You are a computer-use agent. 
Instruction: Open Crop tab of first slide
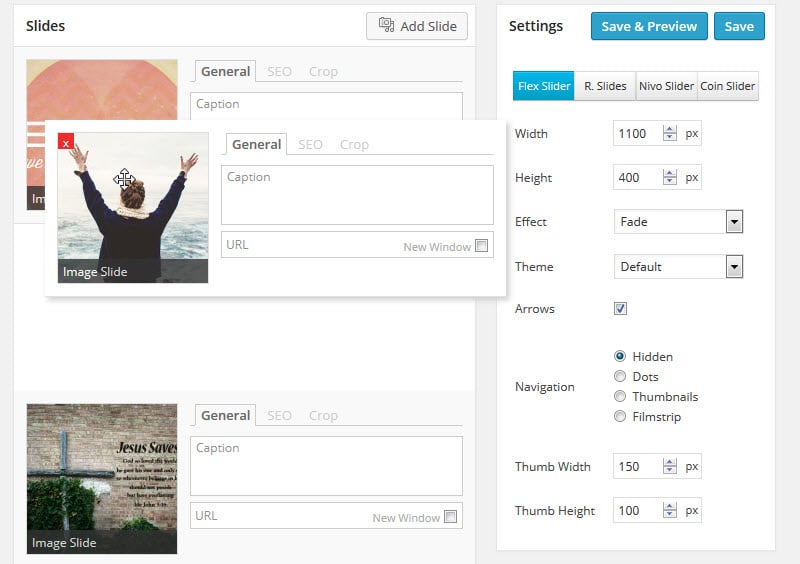coord(323,71)
